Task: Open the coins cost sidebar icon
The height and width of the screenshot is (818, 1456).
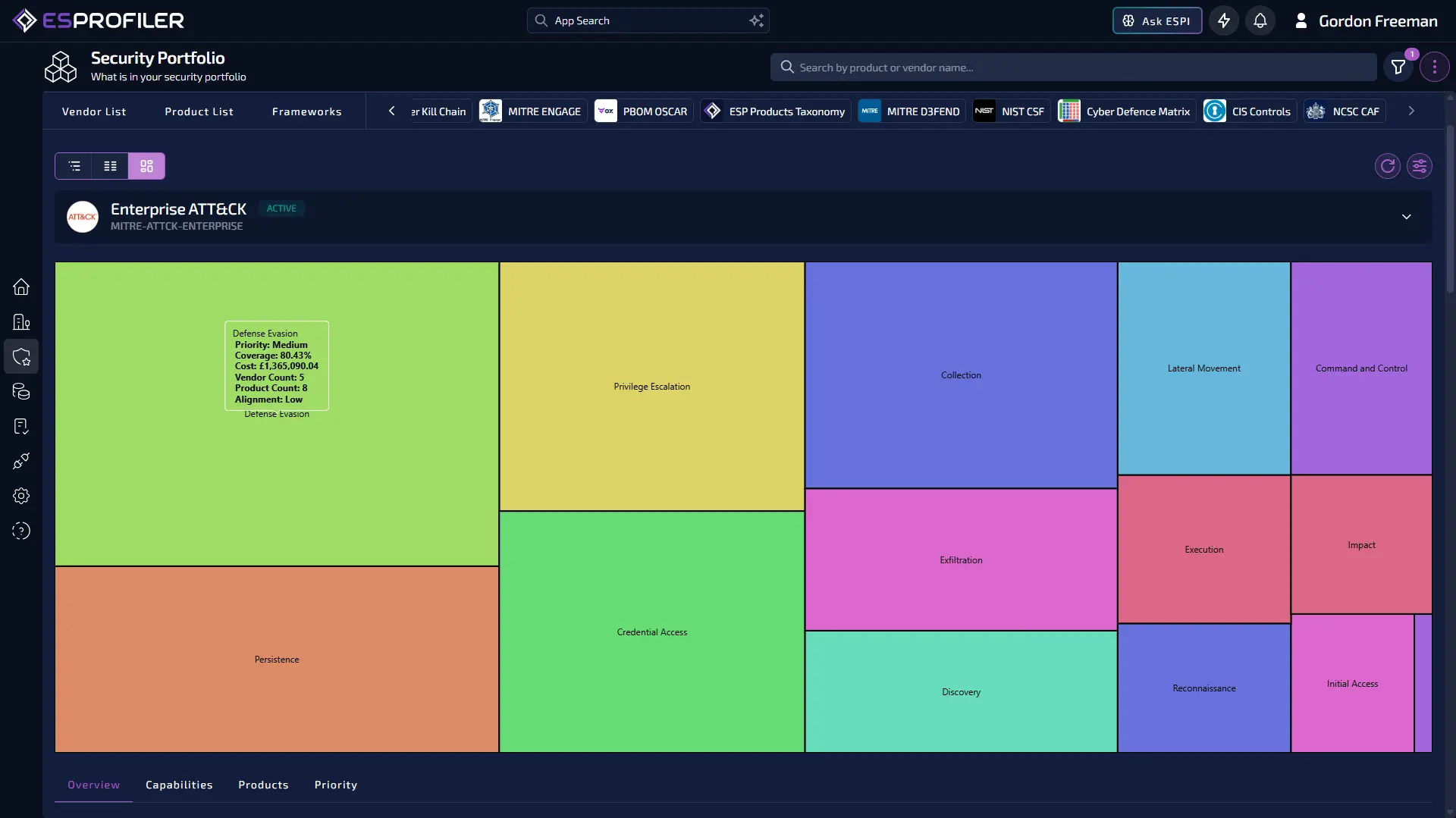Action: pos(21,391)
